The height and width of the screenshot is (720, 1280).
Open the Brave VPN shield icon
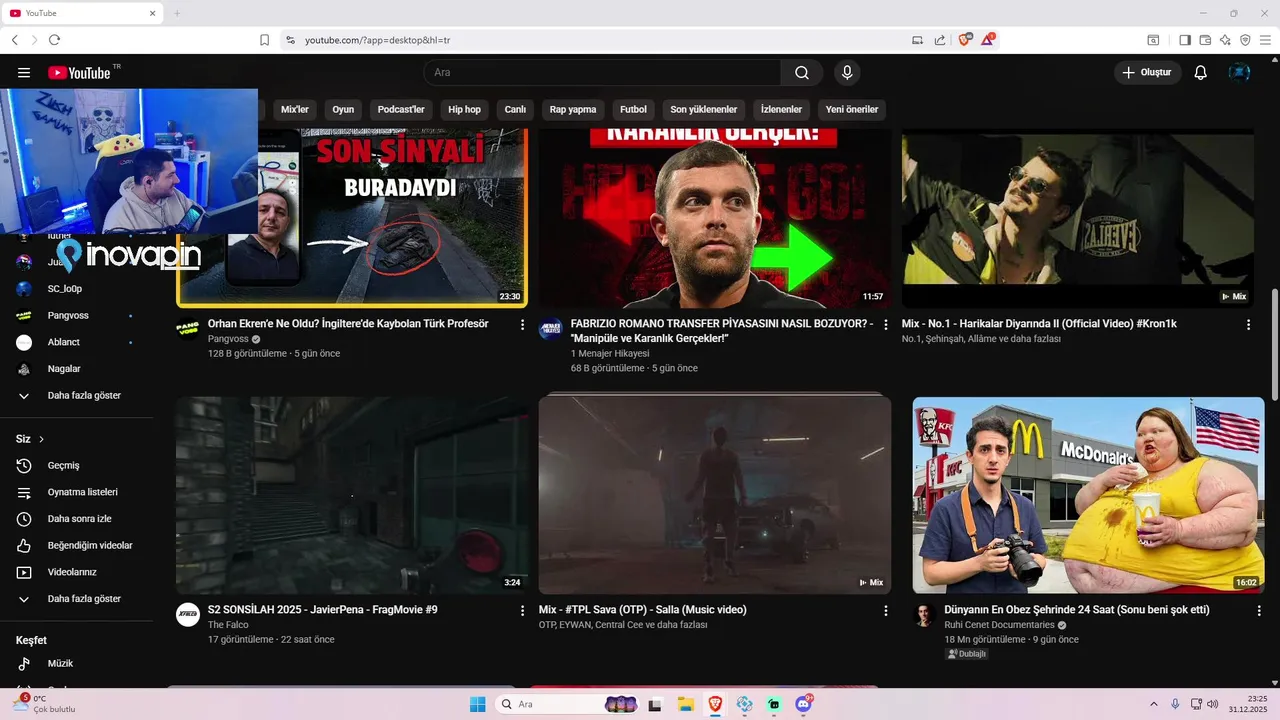(1245, 40)
